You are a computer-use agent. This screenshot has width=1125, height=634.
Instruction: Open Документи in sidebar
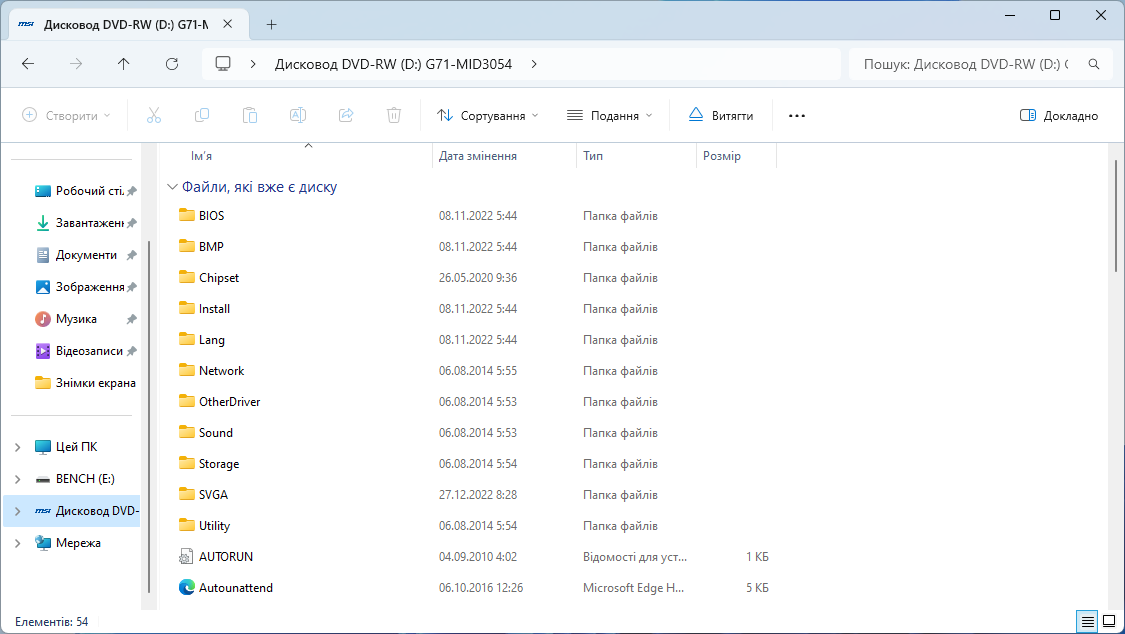(x=85, y=255)
